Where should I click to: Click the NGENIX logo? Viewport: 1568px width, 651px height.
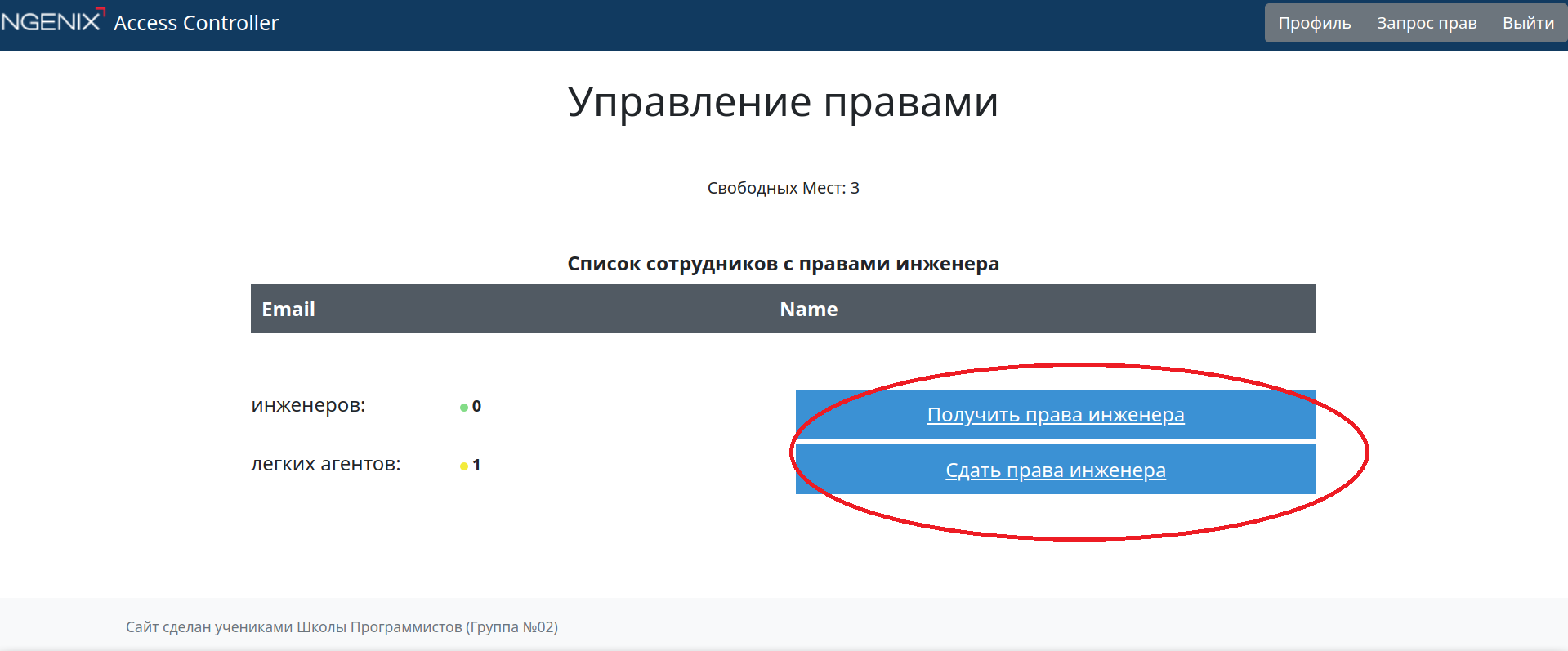pyautogui.click(x=53, y=20)
